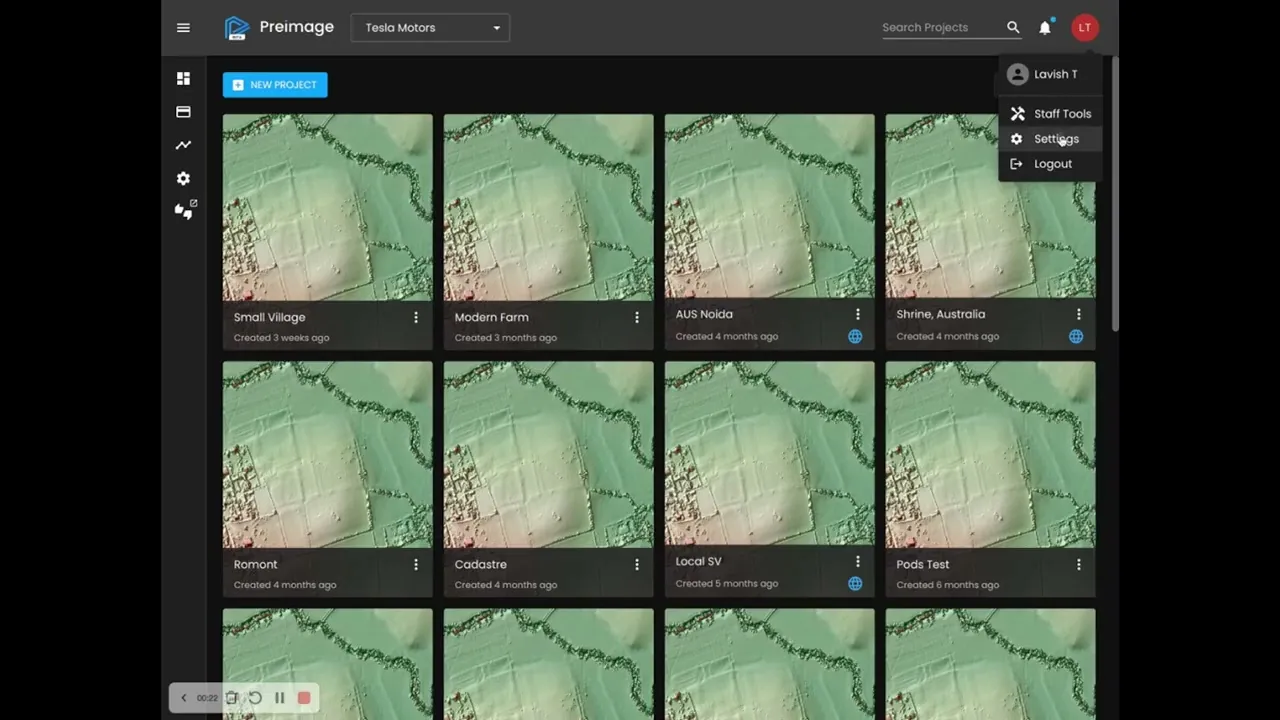Click the globe icon on AUS Noida
1280x720 pixels.
[x=855, y=337]
